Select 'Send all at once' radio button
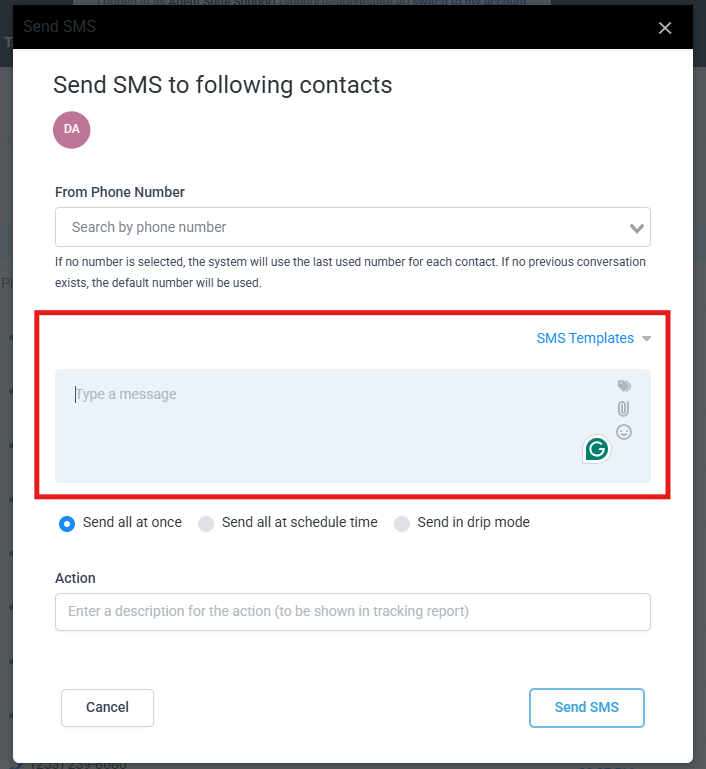This screenshot has height=769, width=706. [x=67, y=523]
